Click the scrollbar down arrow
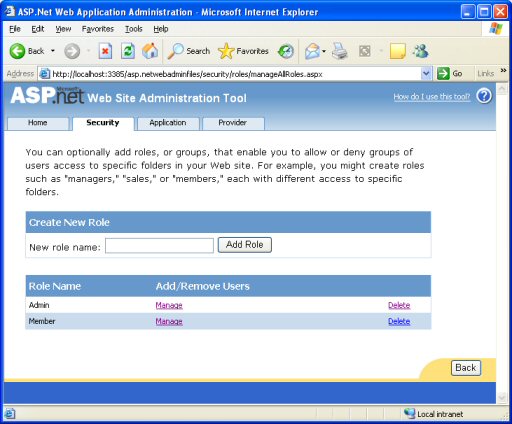This screenshot has height=424, width=512. [x=501, y=397]
